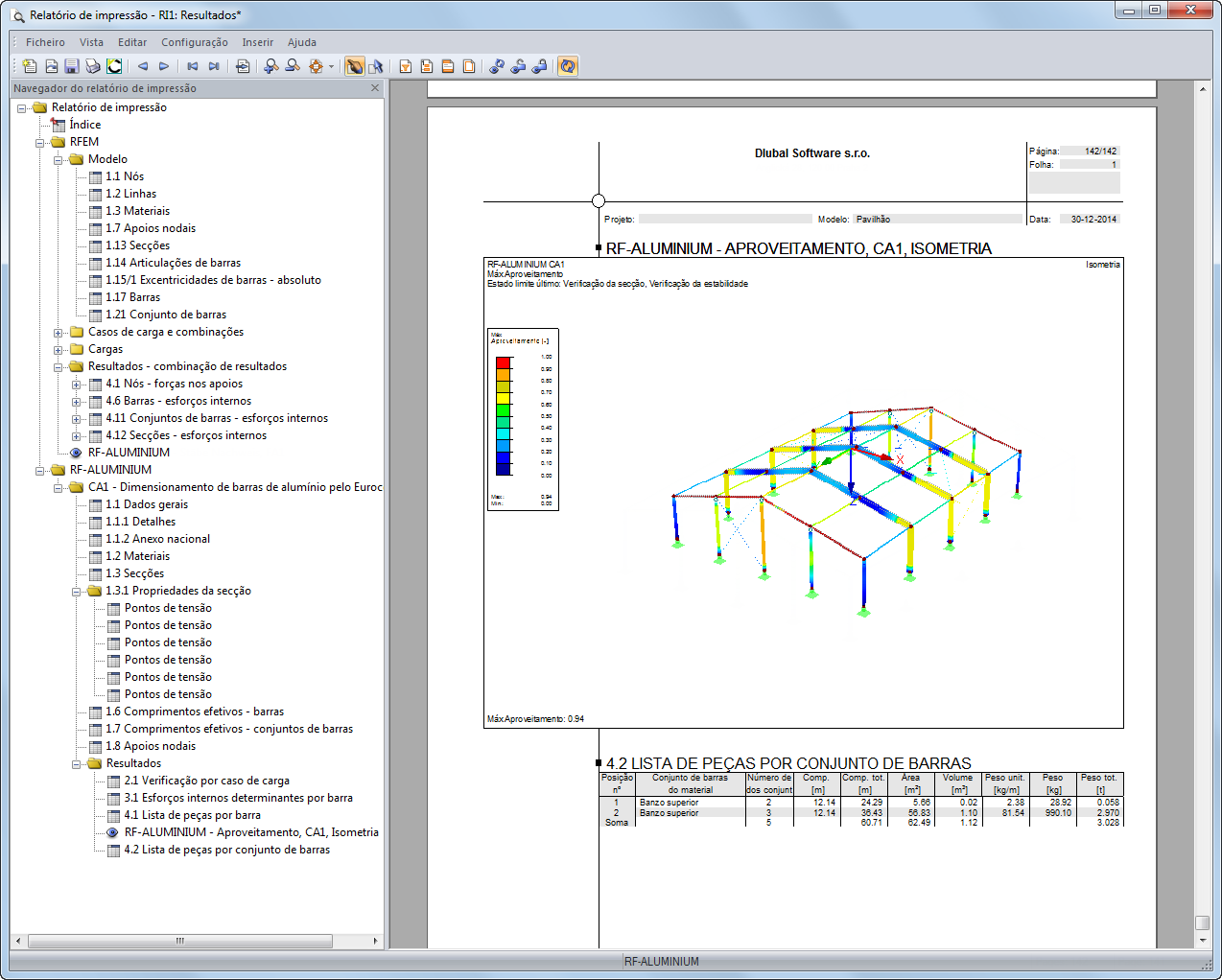Zoom in with magnifier plus
This screenshot has height=980, width=1222.
pyautogui.click(x=271, y=66)
